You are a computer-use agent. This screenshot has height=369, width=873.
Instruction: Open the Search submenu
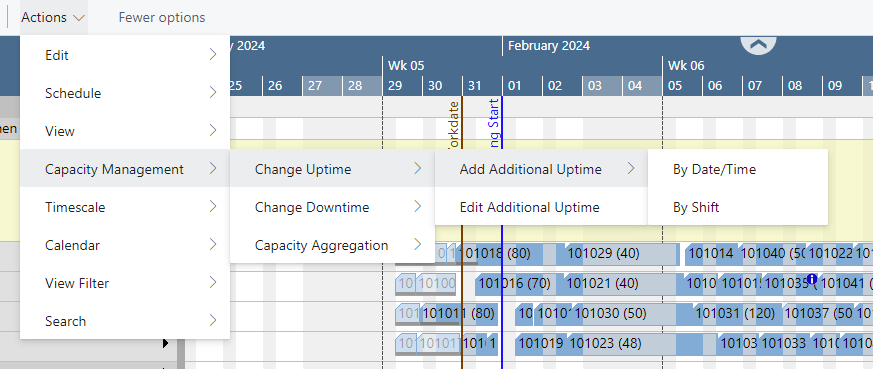click(x=125, y=321)
